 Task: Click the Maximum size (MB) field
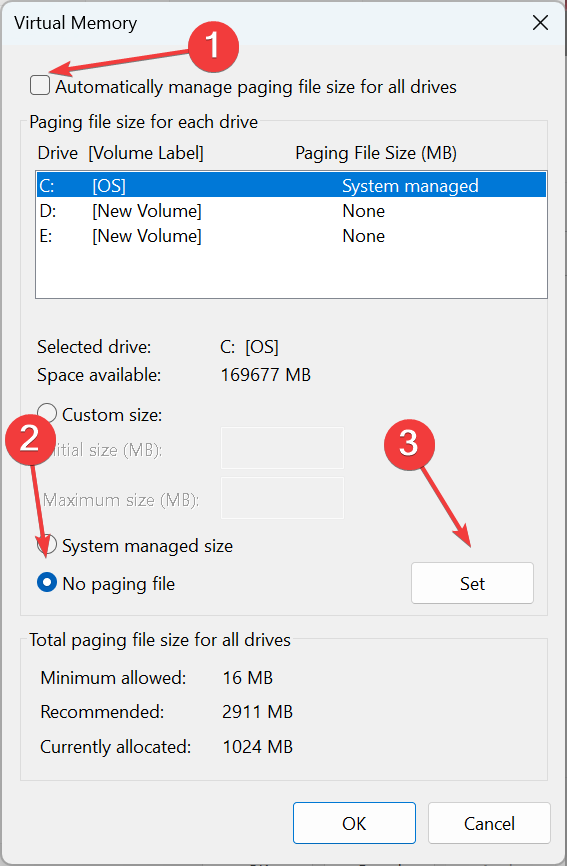coord(282,498)
